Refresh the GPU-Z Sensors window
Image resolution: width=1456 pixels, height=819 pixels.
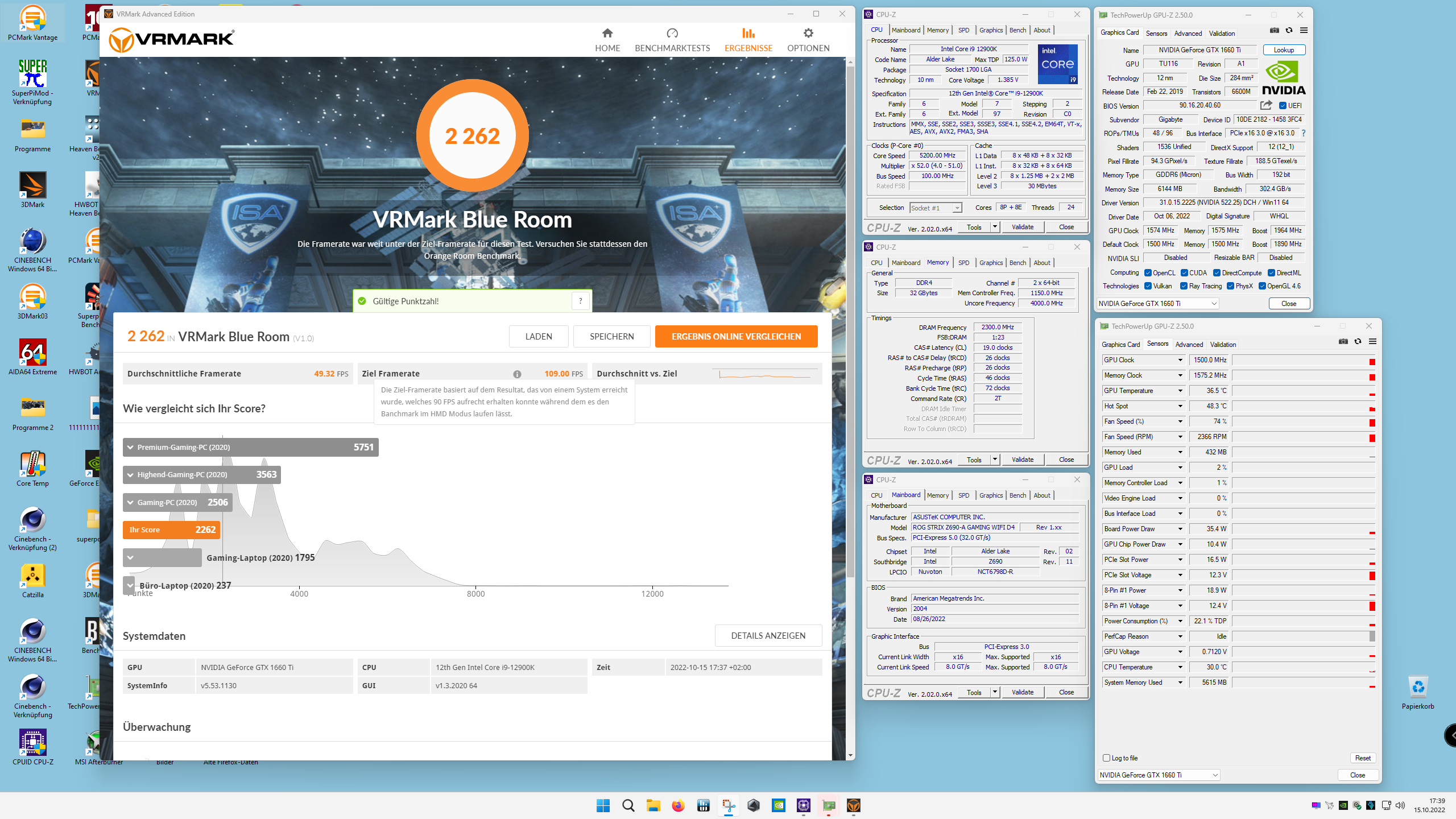coord(1358,342)
